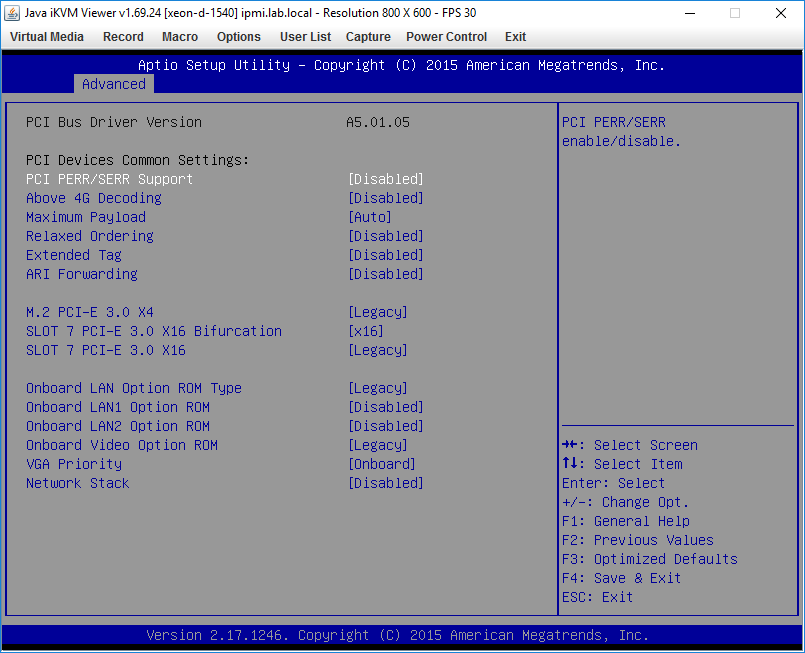This screenshot has width=805, height=653.
Task: Select the PCI PERR/SERR Support setting
Action: coord(109,179)
